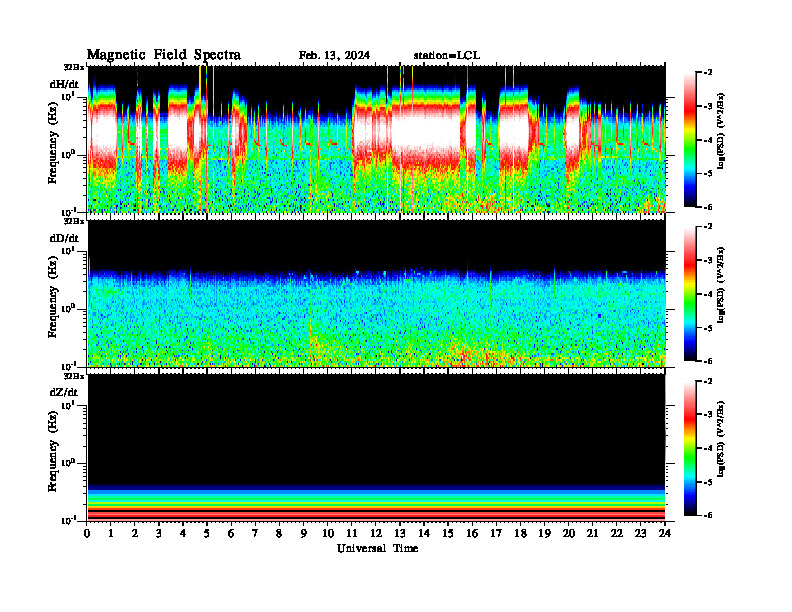Click hour tick label "16" on time axis
Viewport: 792px width, 612px height.
coord(472,534)
